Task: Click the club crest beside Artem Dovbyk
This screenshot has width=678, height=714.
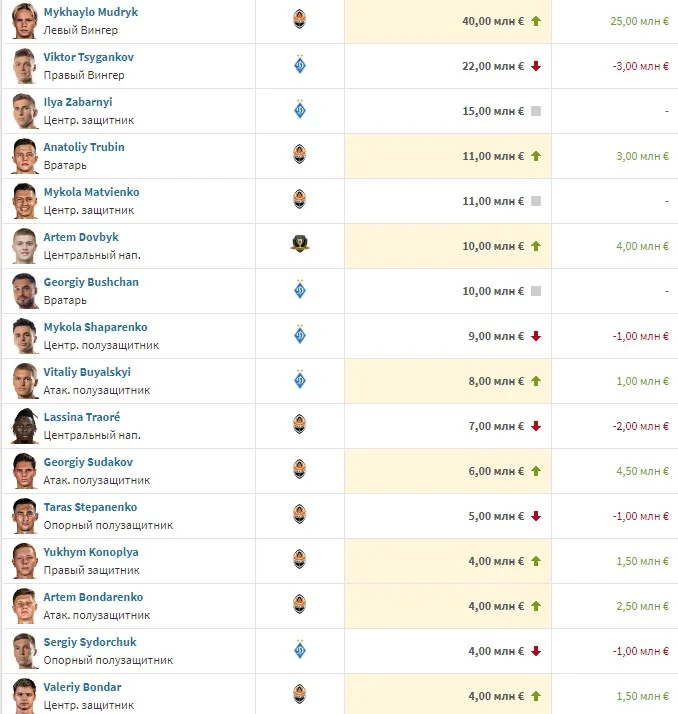Action: coord(299,244)
